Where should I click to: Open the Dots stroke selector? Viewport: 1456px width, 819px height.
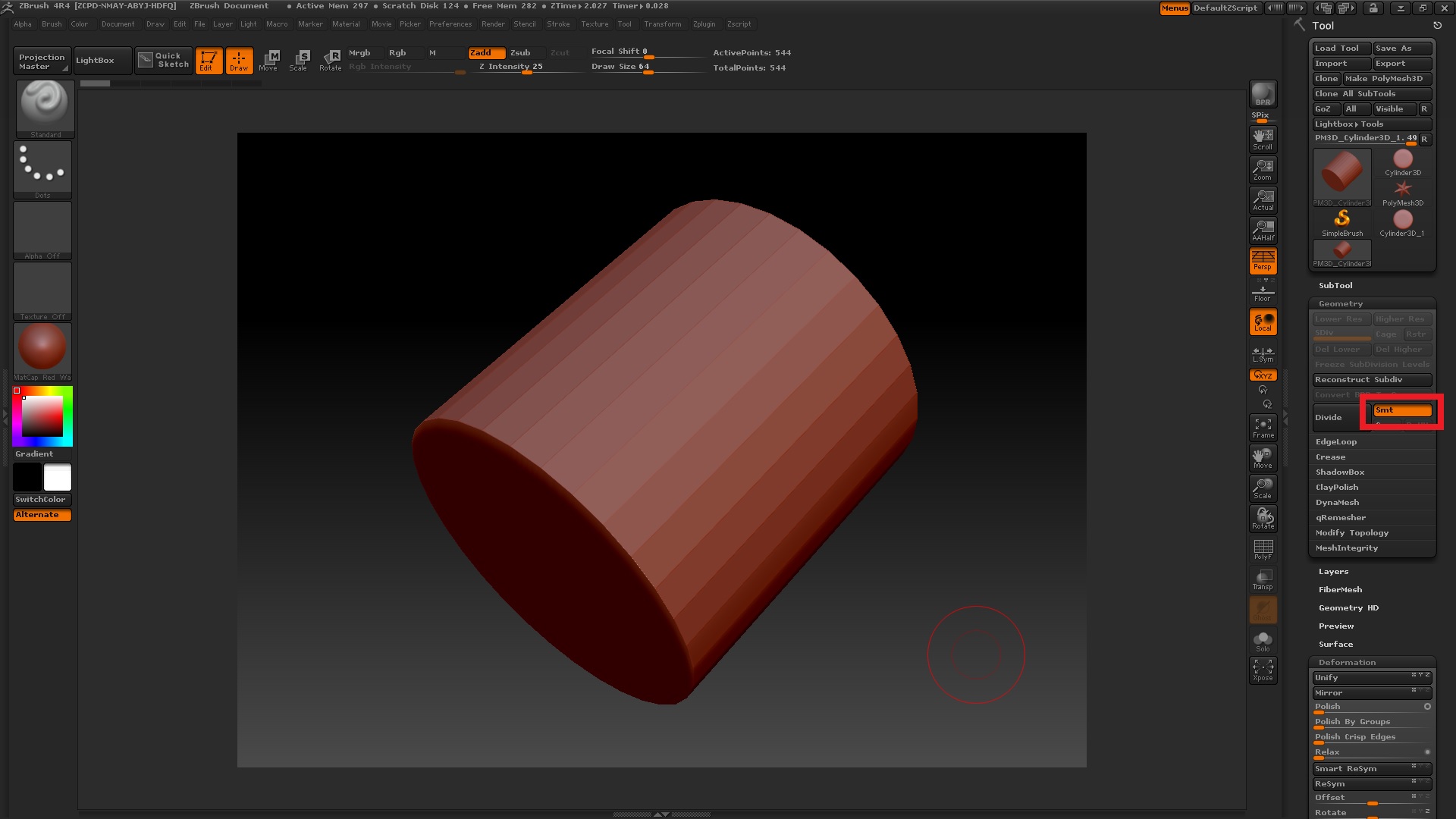click(42, 170)
